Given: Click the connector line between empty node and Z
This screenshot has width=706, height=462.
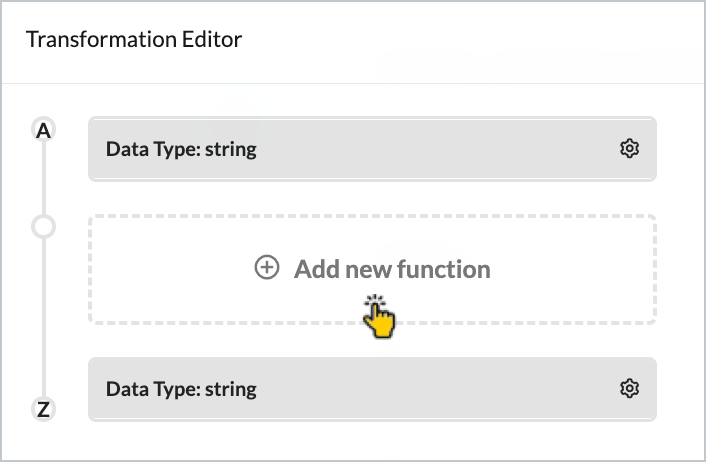Looking at the screenshot, I should click(x=43, y=317).
